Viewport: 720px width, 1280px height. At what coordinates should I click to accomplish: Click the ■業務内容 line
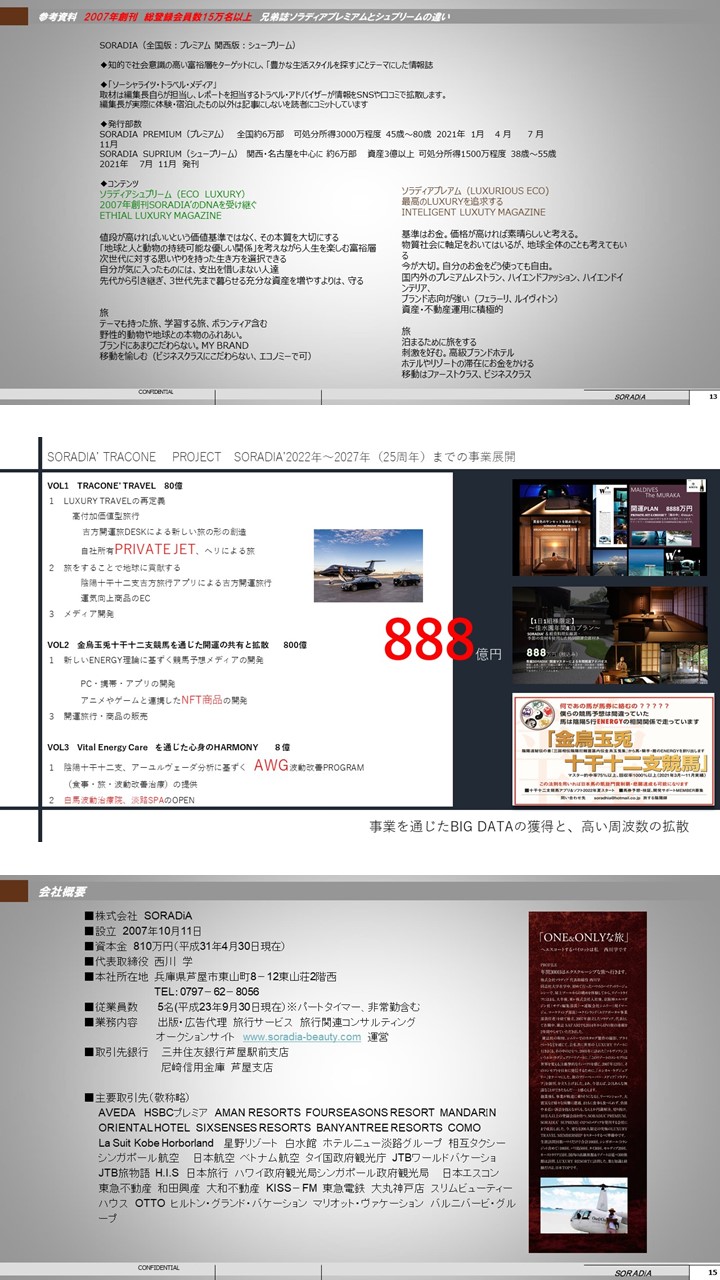click(250, 1022)
